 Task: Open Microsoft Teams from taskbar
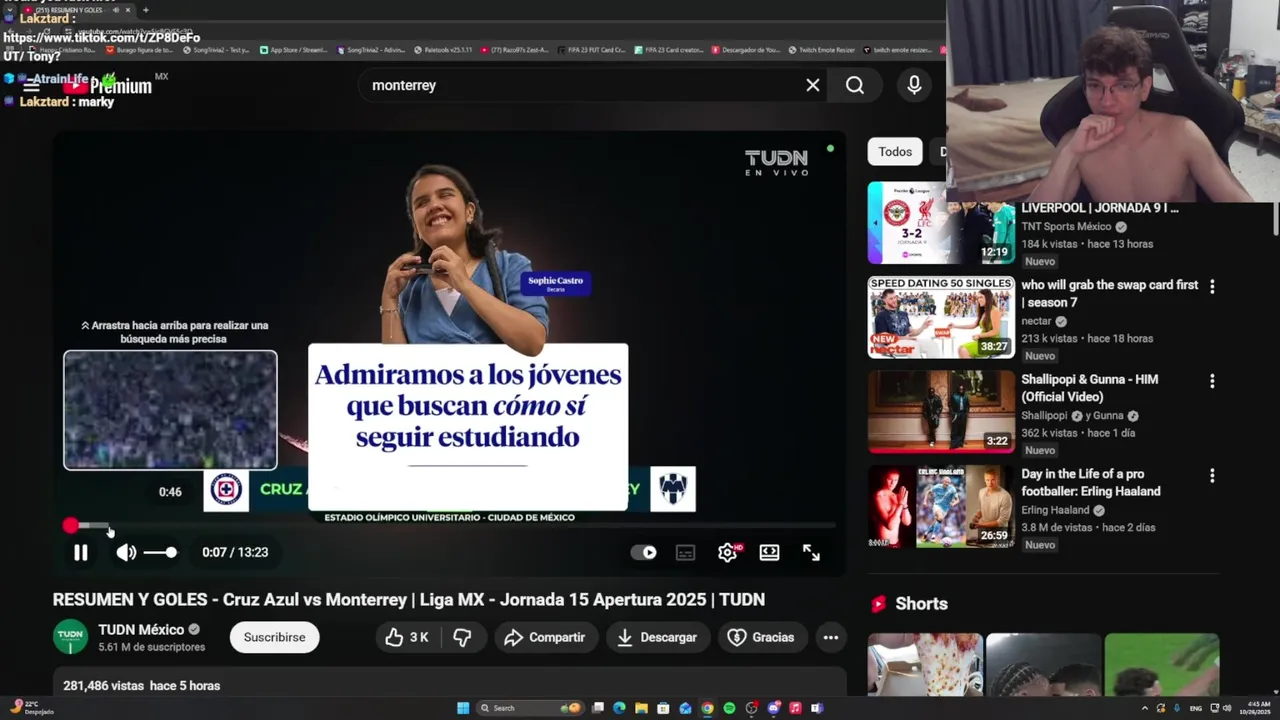(x=817, y=708)
